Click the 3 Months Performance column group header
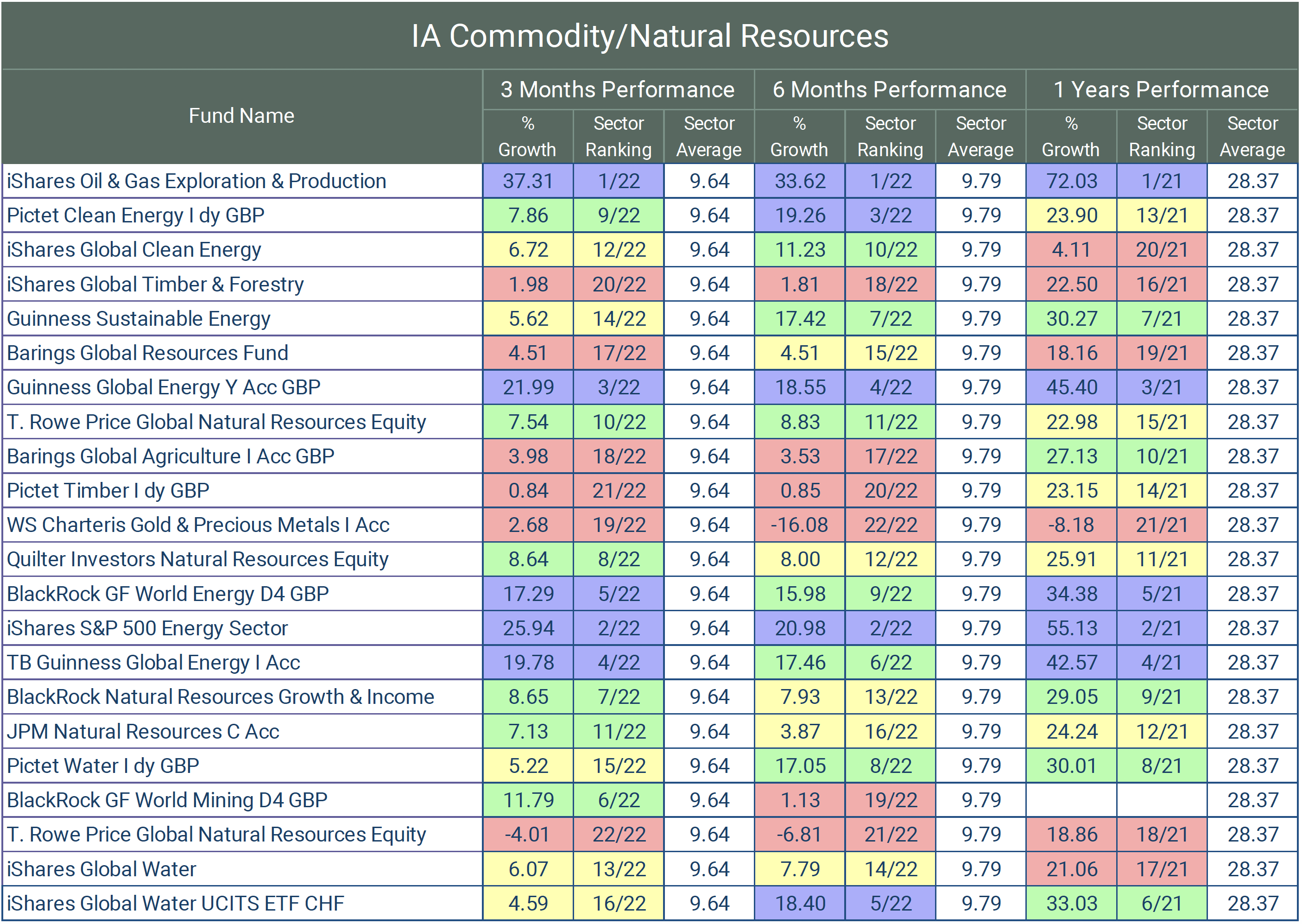This screenshot has width=1302, height=924. (x=617, y=89)
